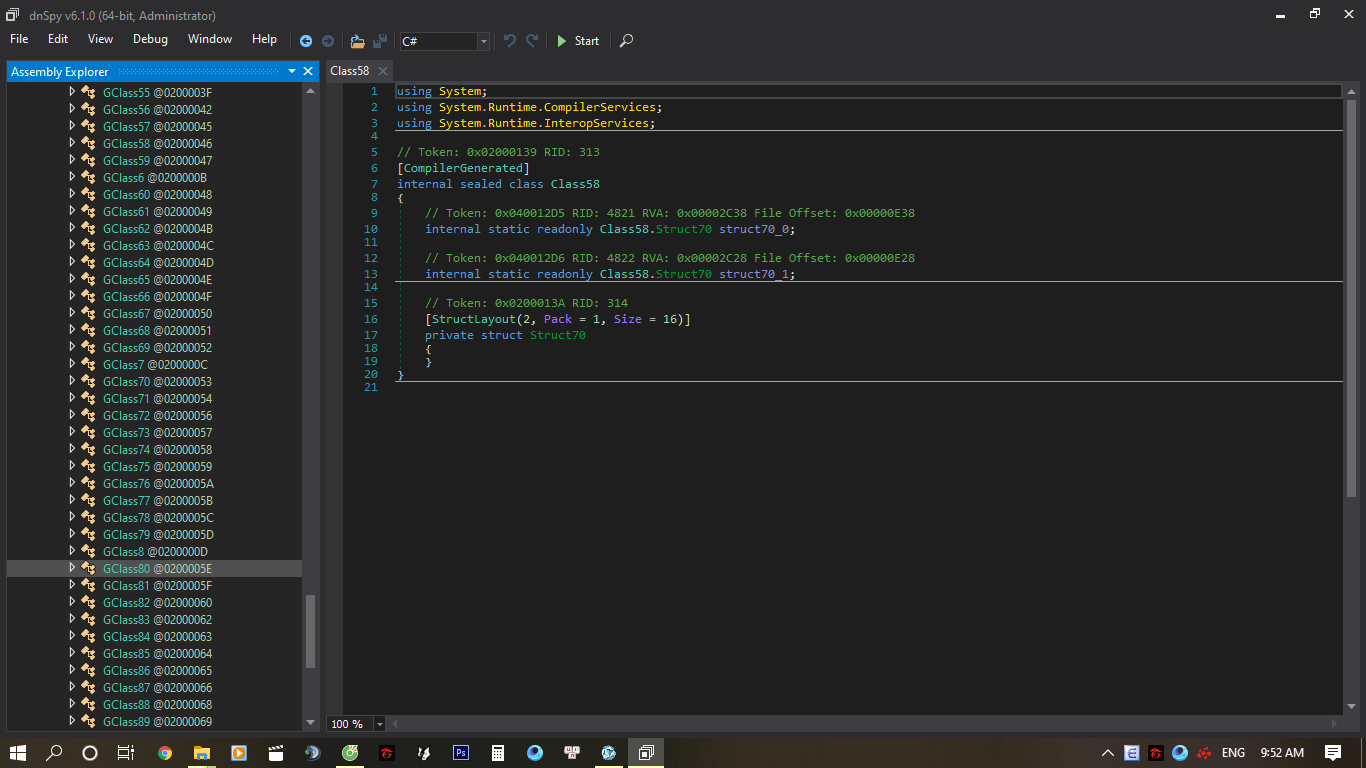This screenshot has width=1366, height=768.
Task: Open Photoshop from the taskbar
Action: [x=461, y=752]
